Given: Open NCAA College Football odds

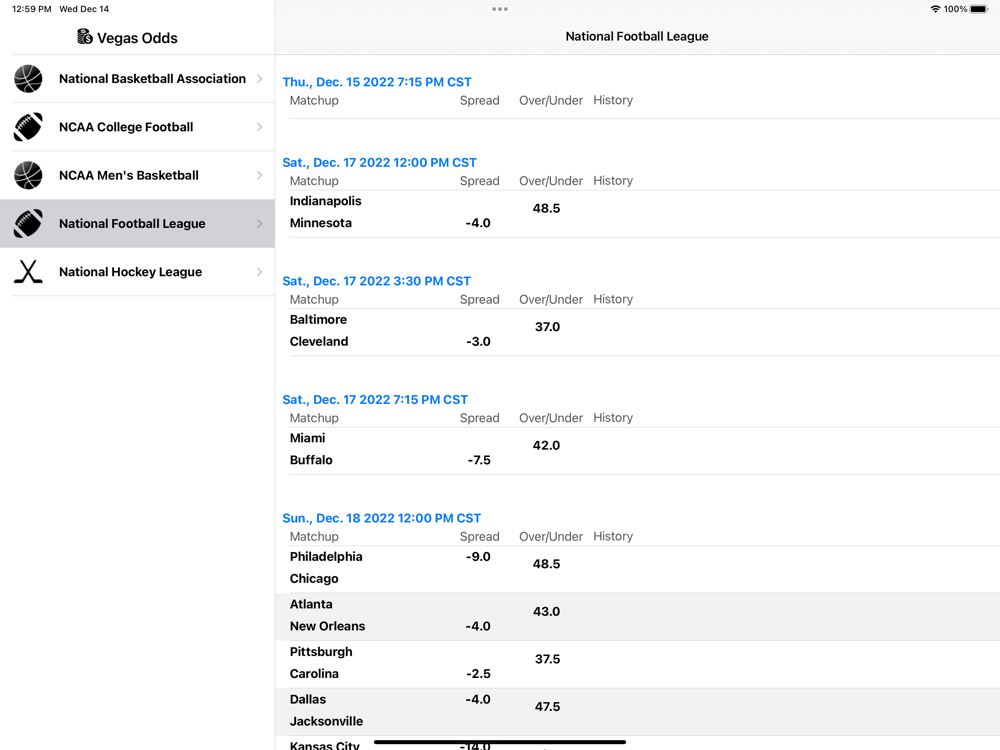Looking at the screenshot, I should [137, 127].
